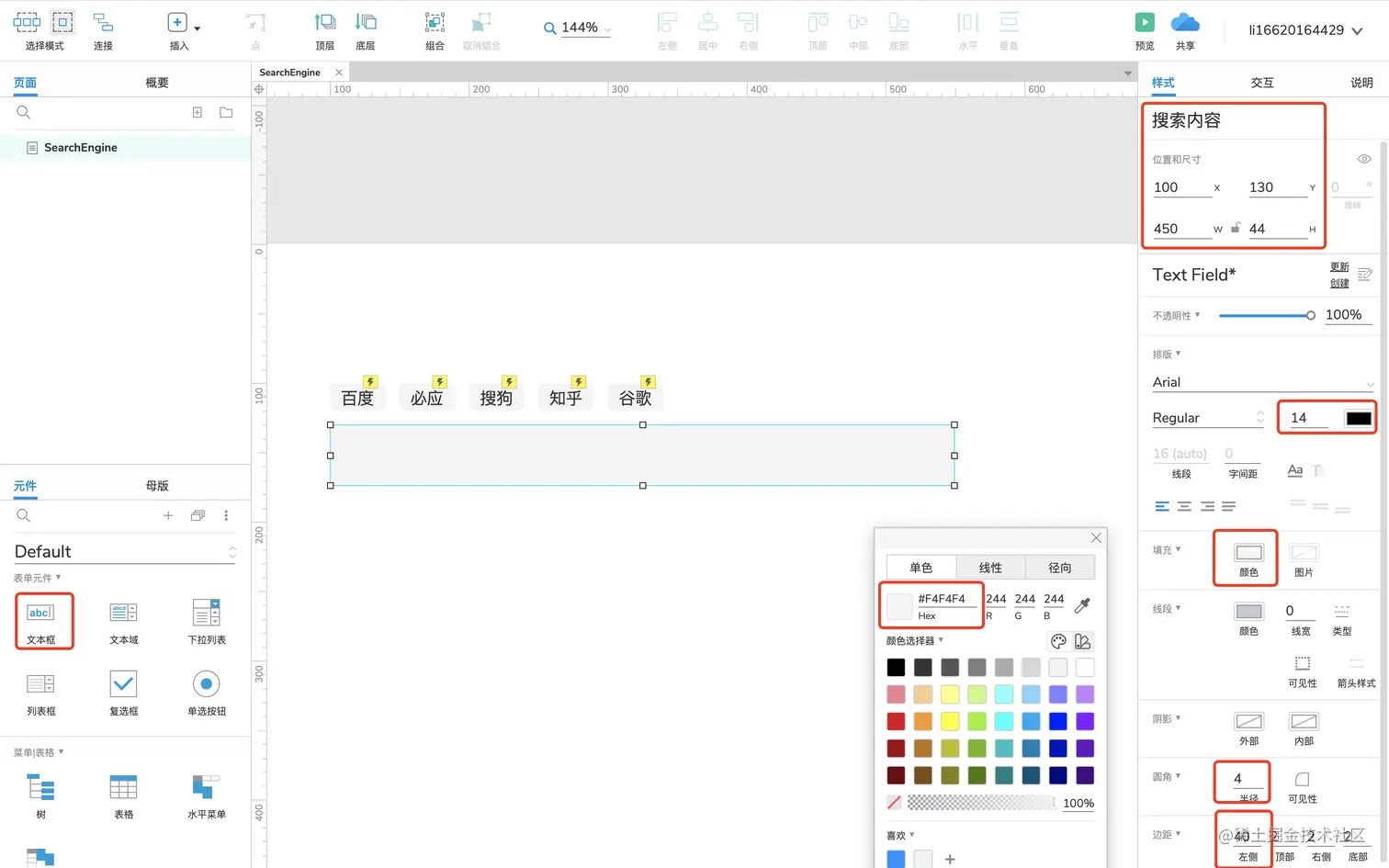Select the 表格 table widget
1389x868 pixels.
123,795
